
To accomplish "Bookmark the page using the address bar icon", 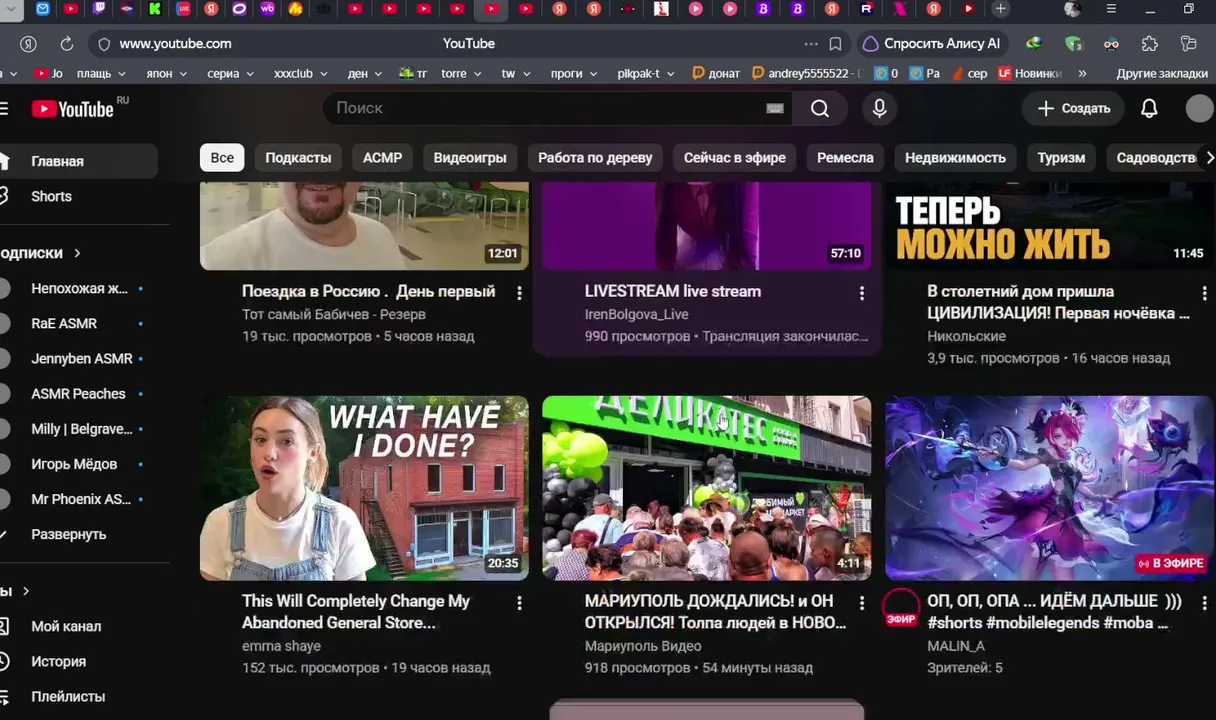I will (x=835, y=44).
